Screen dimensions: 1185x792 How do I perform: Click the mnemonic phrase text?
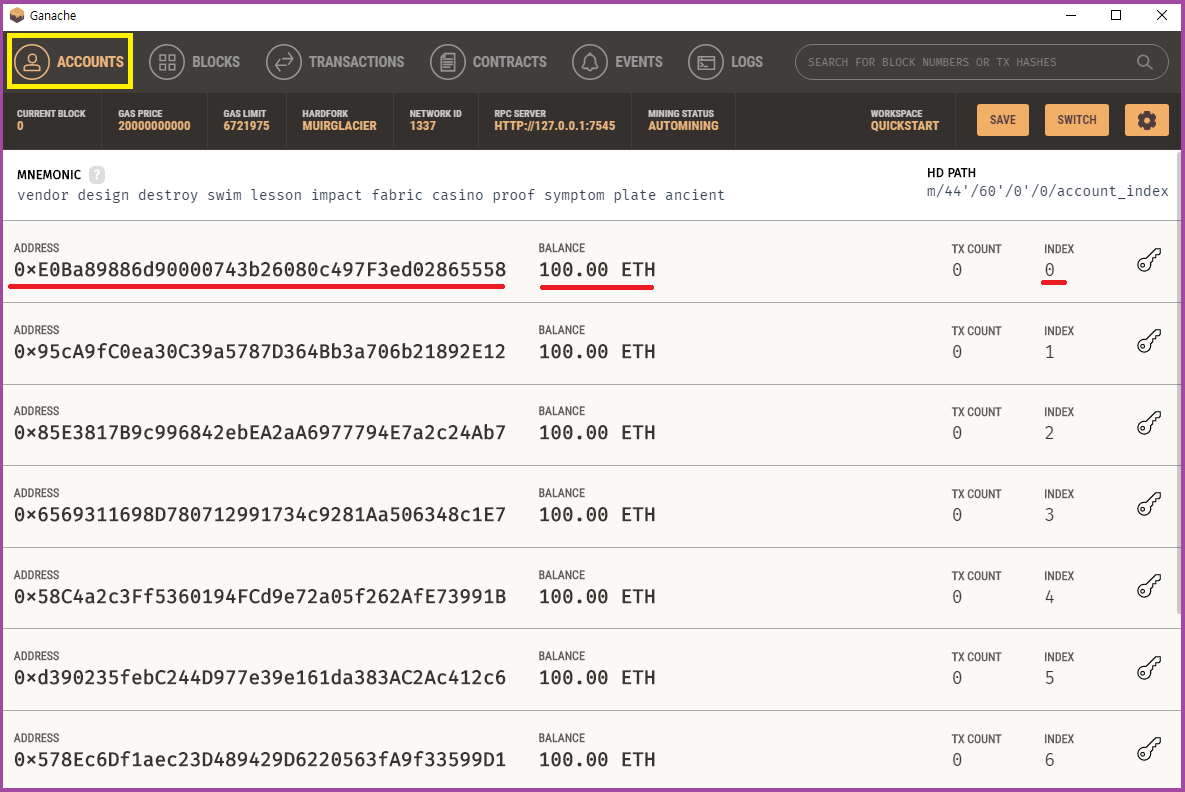click(370, 195)
